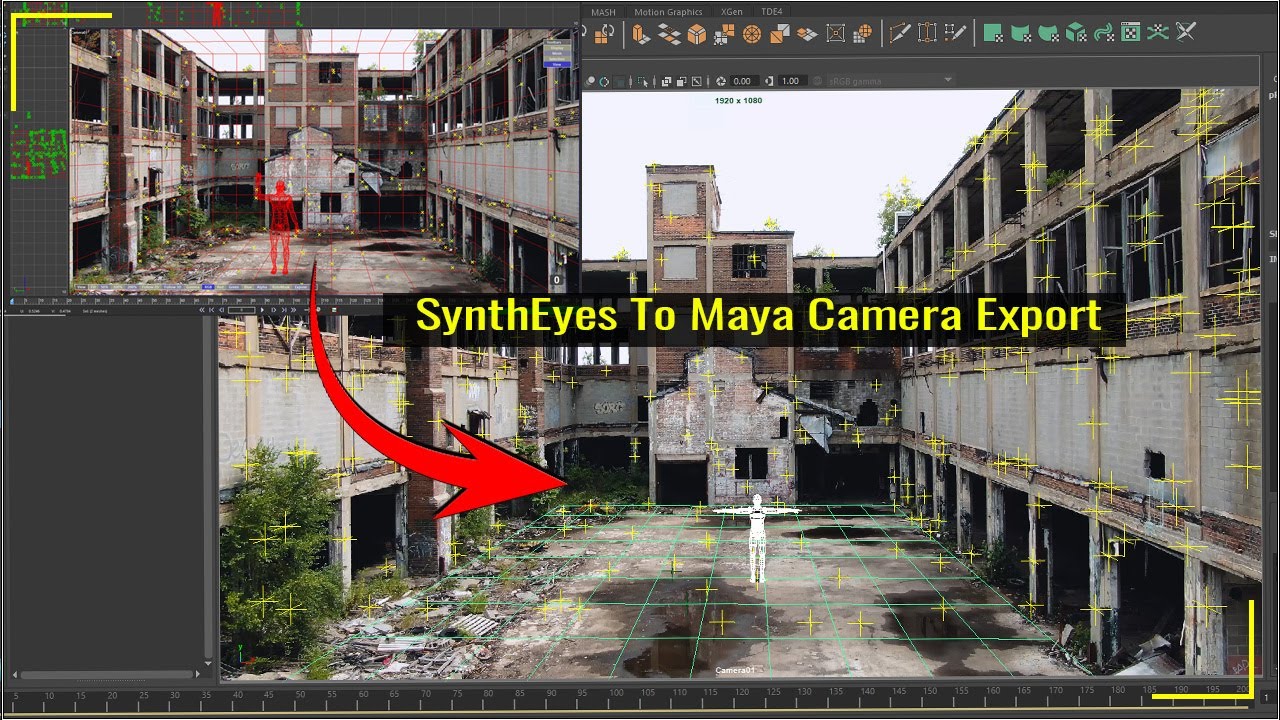Switch to the XGen shelf tab
This screenshot has height=720, width=1280.
tap(732, 12)
